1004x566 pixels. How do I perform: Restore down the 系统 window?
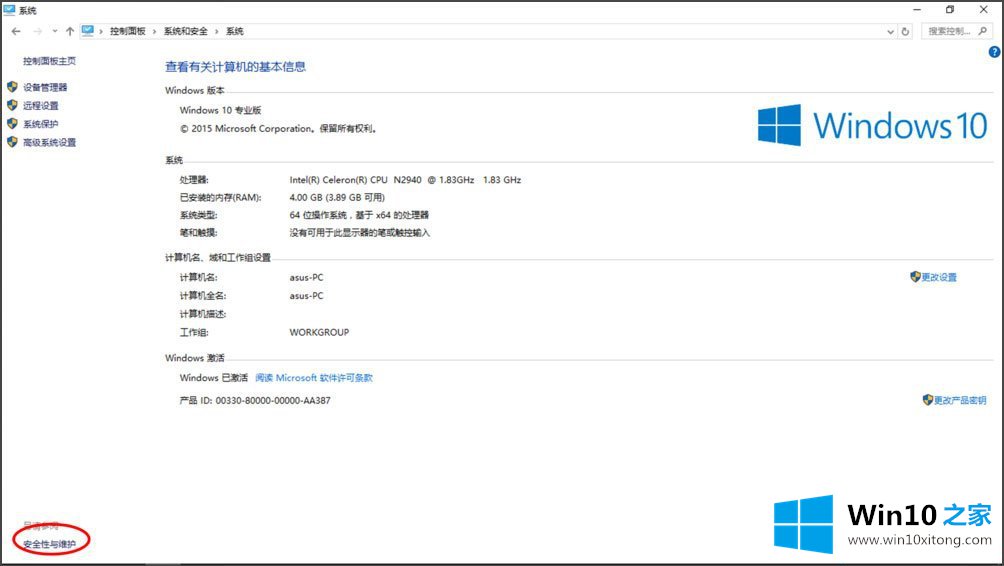point(950,10)
